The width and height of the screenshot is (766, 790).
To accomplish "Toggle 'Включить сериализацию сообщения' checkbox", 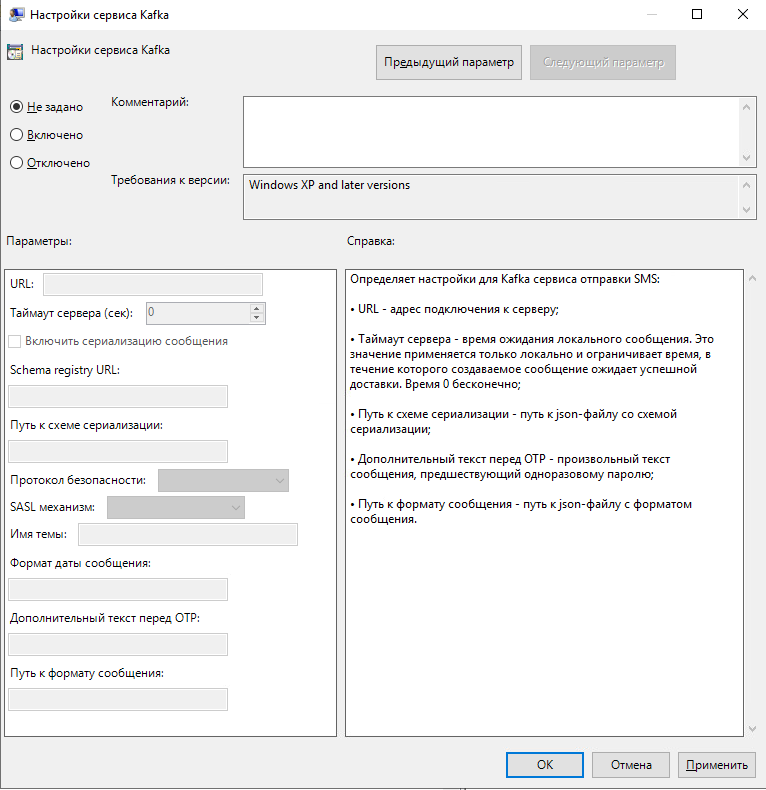I will coord(15,341).
